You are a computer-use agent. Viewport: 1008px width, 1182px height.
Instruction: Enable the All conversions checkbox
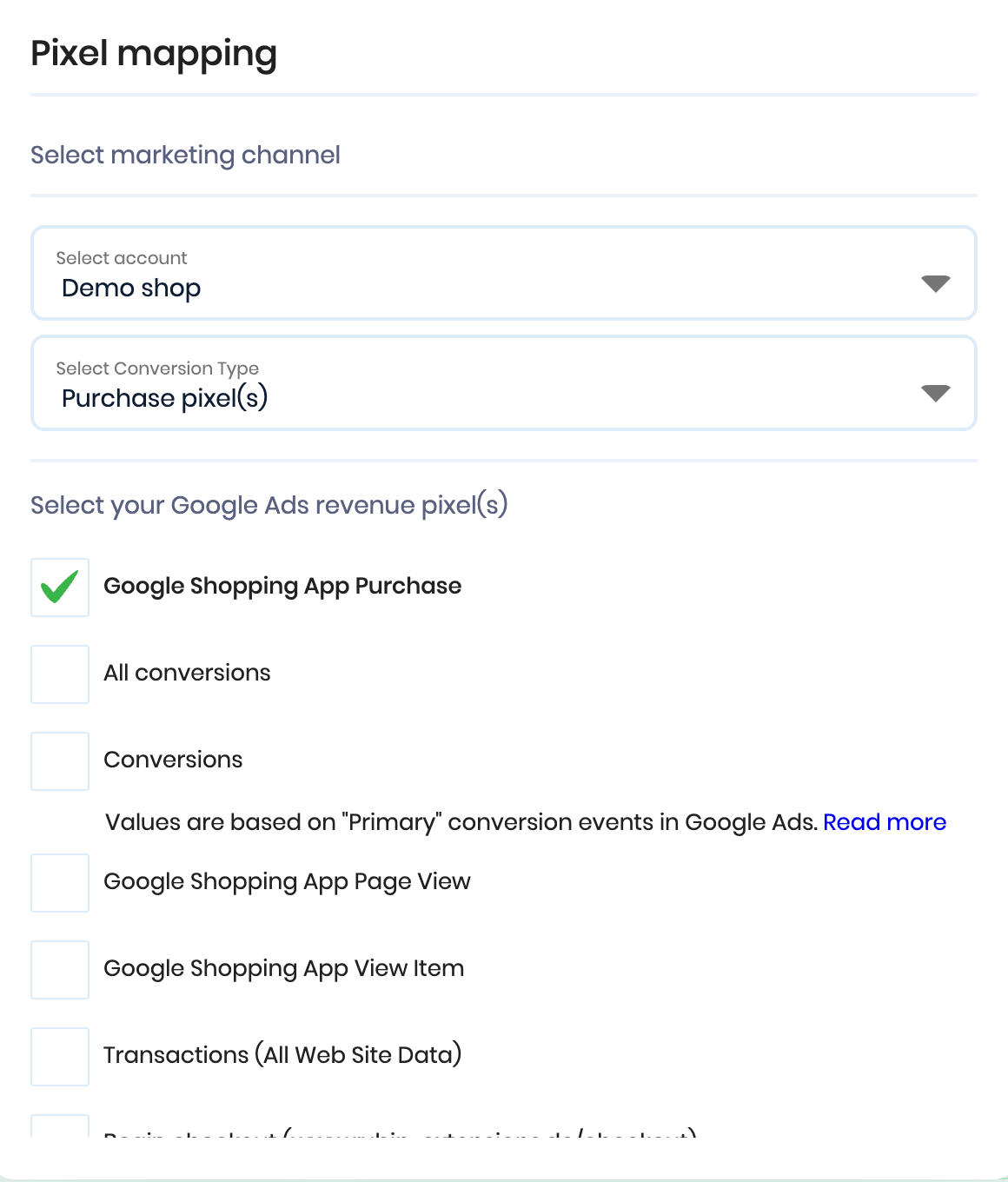[60, 674]
